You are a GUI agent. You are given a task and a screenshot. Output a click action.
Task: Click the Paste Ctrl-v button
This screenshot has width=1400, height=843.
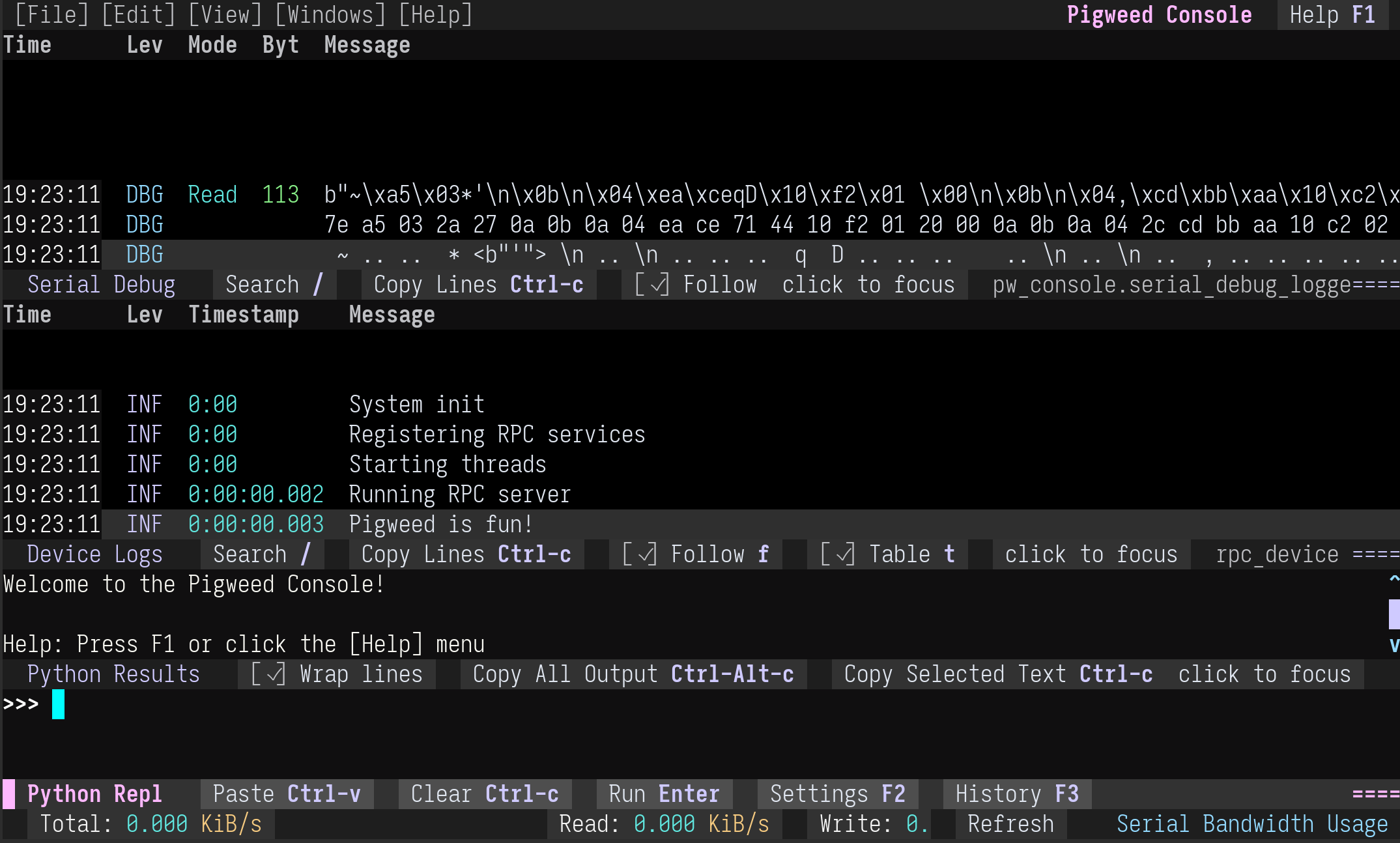click(287, 794)
